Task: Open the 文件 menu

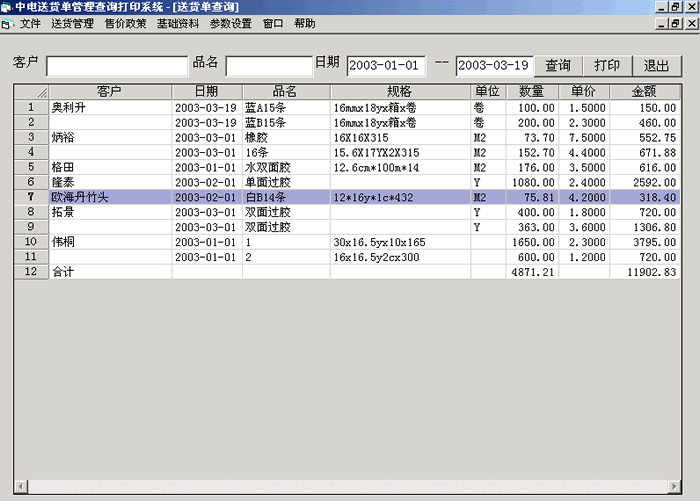Action: coord(30,23)
